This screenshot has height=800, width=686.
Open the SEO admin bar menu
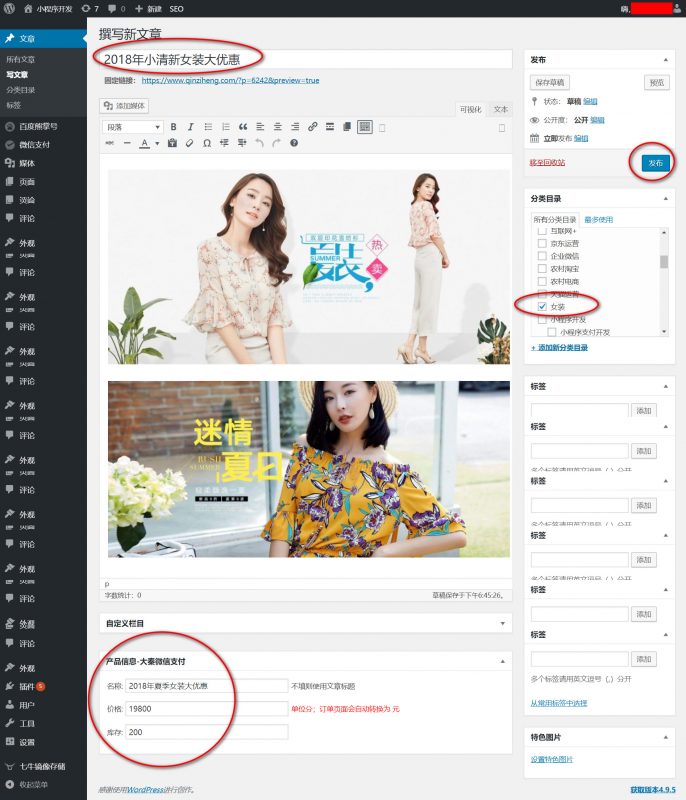pos(176,9)
